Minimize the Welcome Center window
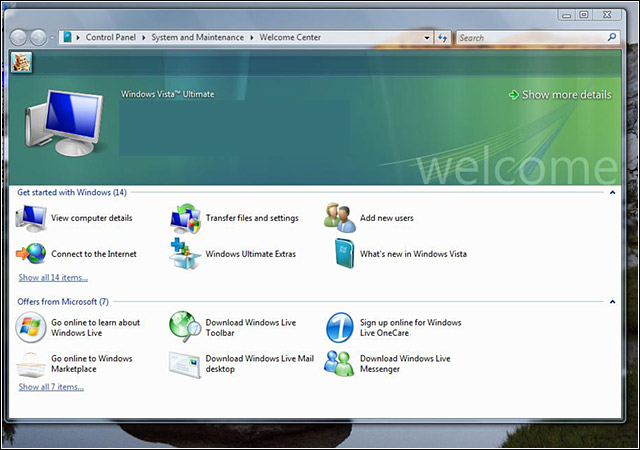 [x=567, y=15]
